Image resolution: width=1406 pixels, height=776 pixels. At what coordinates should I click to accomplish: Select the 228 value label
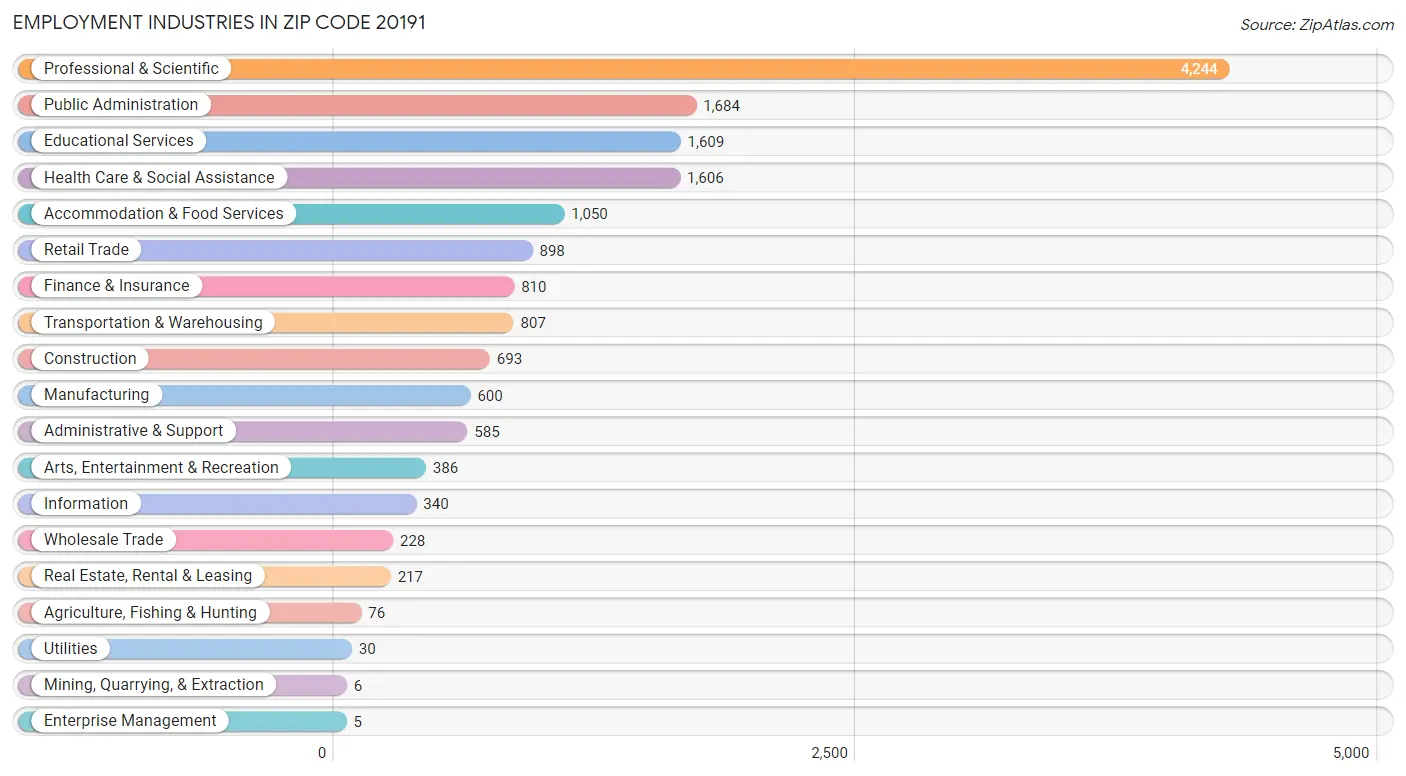(412, 541)
